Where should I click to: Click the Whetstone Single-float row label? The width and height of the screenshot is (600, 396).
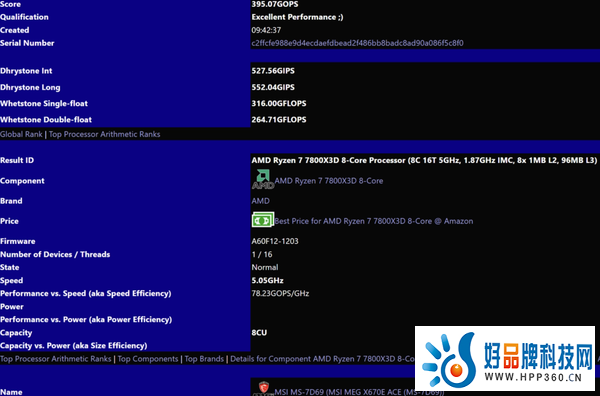pyautogui.click(x=44, y=103)
